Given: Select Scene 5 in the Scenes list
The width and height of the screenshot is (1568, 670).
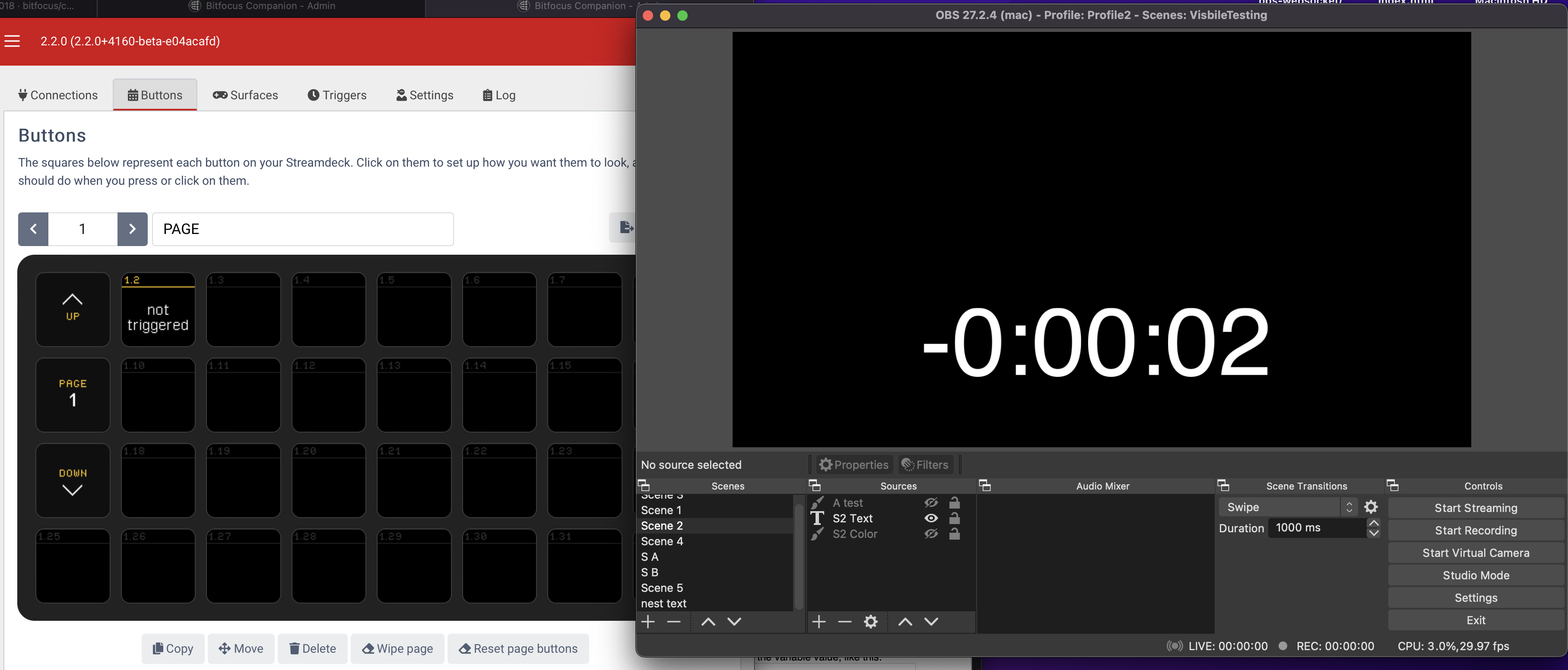Looking at the screenshot, I should pyautogui.click(x=662, y=588).
